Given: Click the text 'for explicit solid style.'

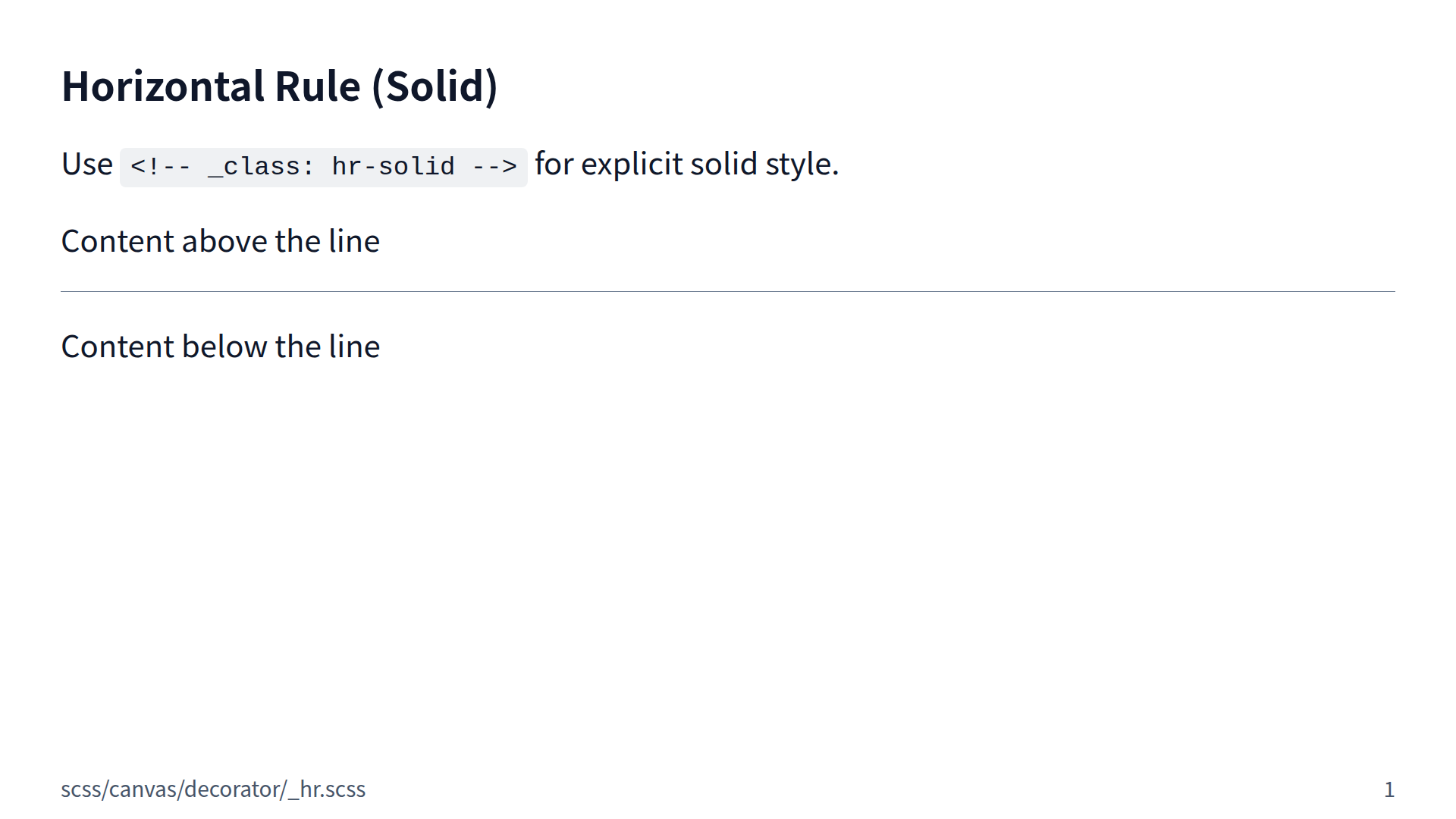Looking at the screenshot, I should (686, 165).
